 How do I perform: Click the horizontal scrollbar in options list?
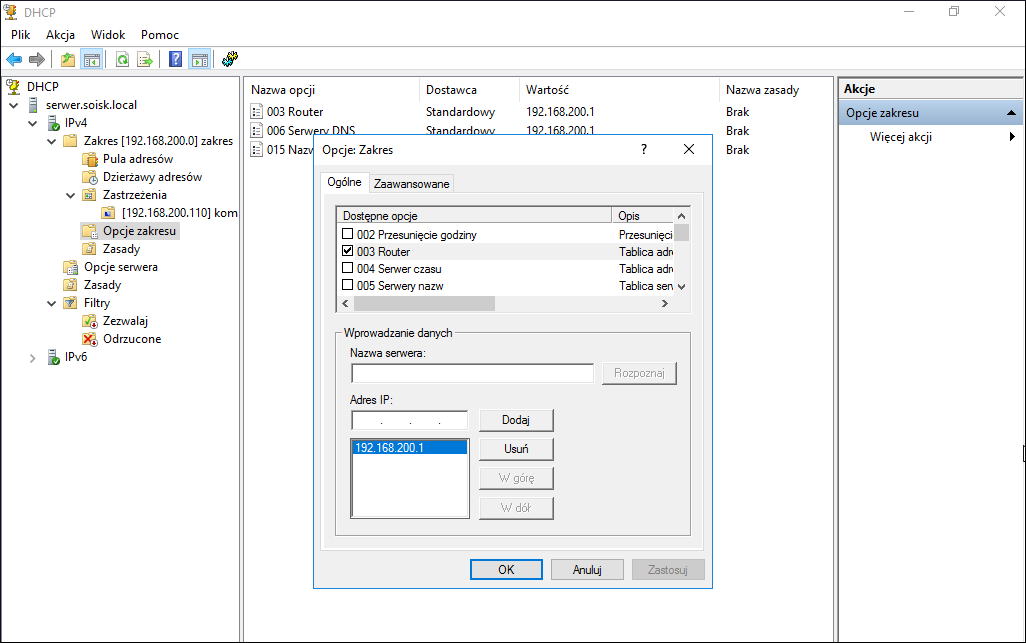tap(504, 304)
